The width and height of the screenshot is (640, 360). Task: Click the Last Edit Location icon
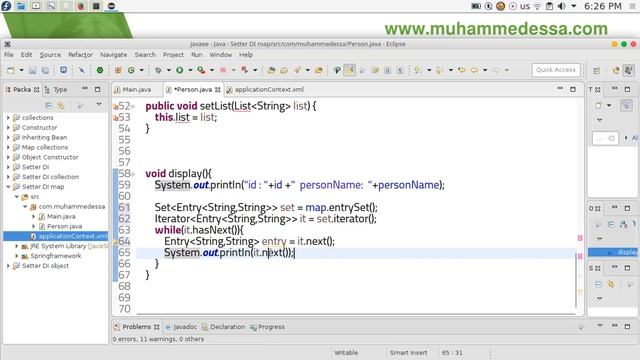click(x=462, y=70)
